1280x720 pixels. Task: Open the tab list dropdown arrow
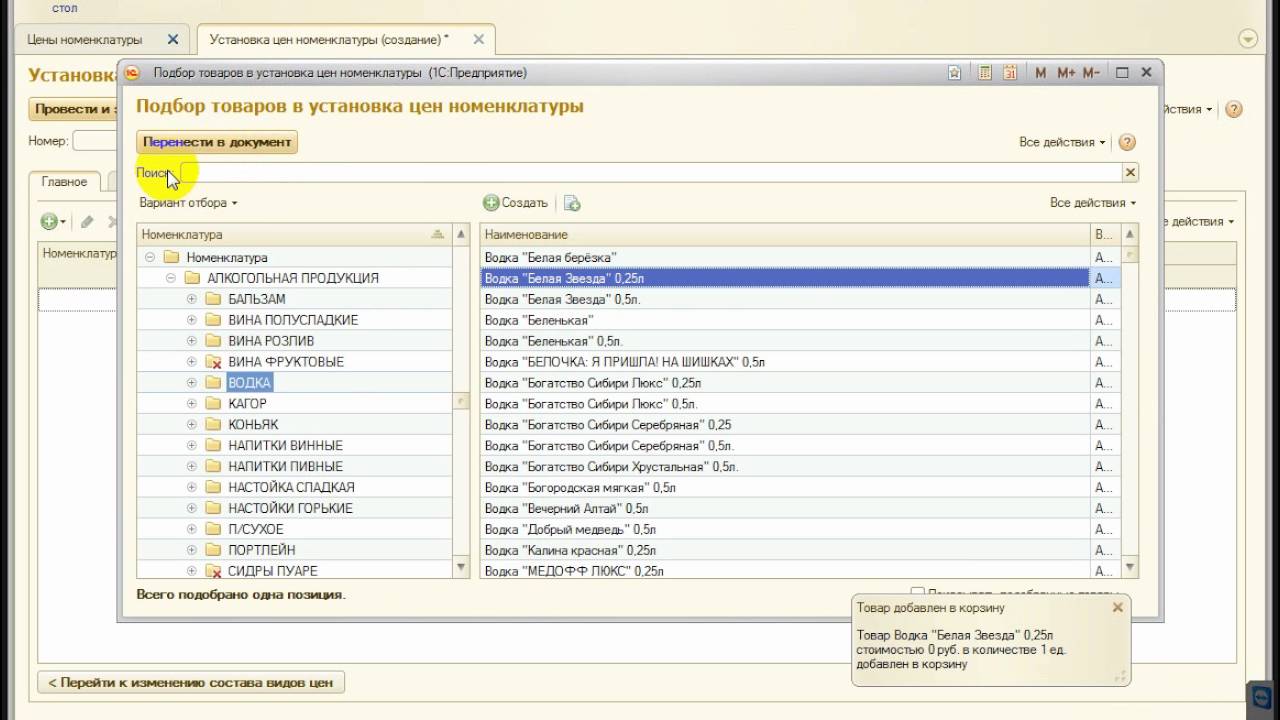1247,39
